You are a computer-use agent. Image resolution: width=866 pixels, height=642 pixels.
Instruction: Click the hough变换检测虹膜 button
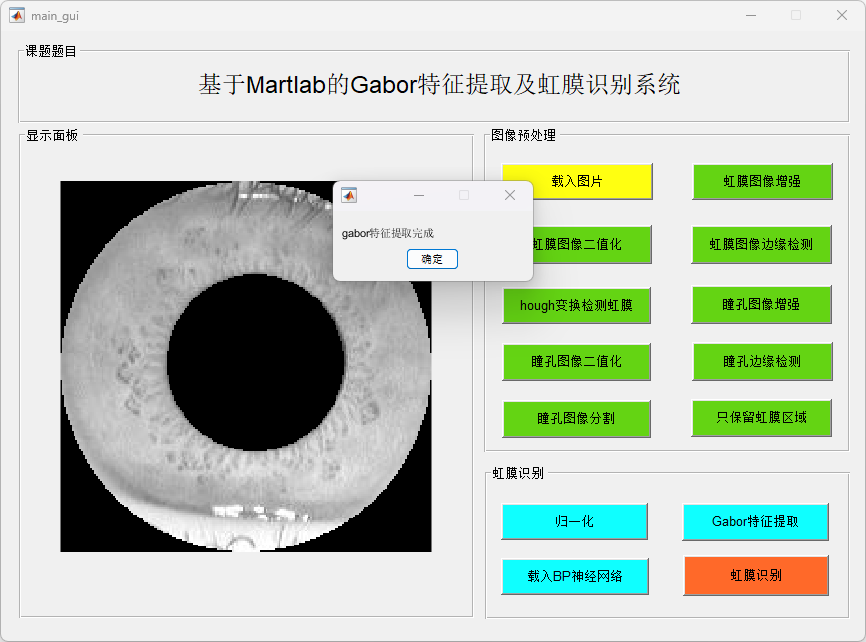click(576, 305)
